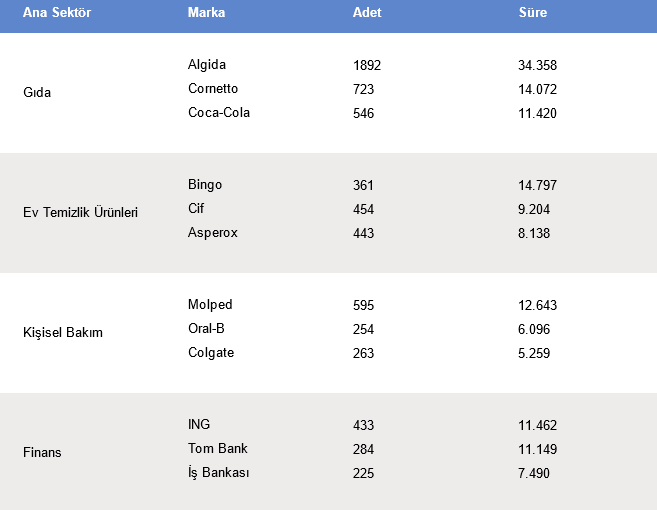Image resolution: width=657 pixels, height=510 pixels.
Task: Click the Cornetto brand name
Action: [x=213, y=88]
